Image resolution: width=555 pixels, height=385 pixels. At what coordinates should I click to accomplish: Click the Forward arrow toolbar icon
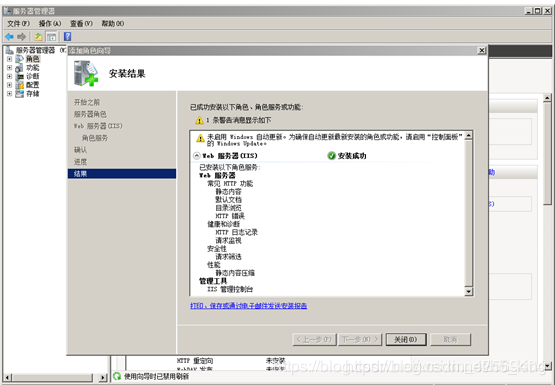[x=22, y=36]
